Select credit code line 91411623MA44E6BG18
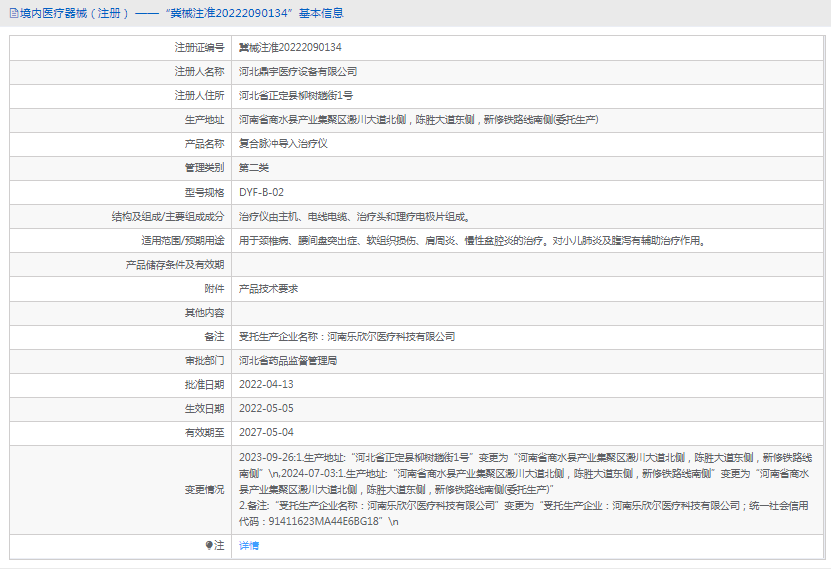Viewport: 831px width, 569px height. point(319,522)
